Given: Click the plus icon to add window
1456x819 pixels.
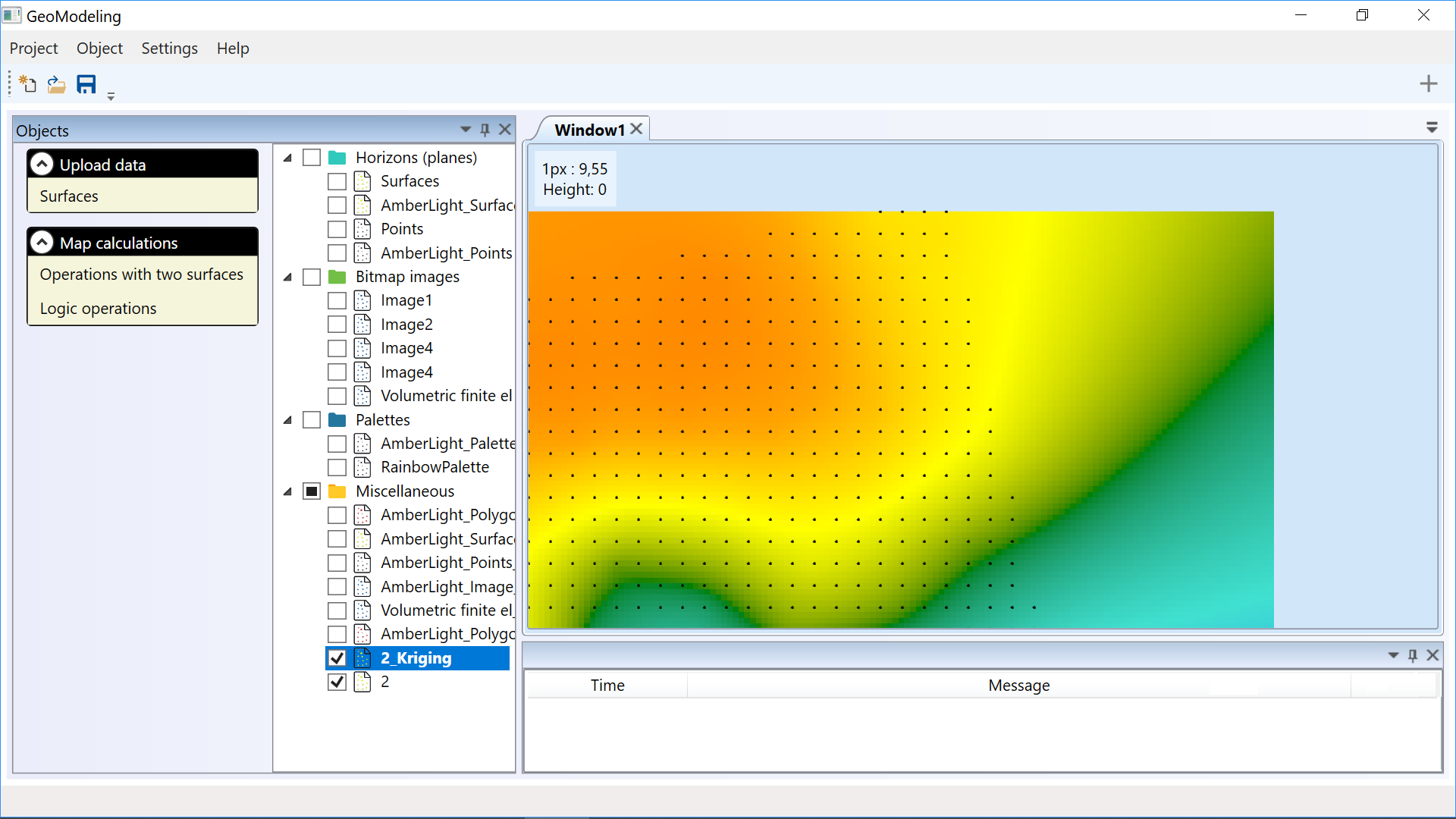Looking at the screenshot, I should coord(1429,83).
